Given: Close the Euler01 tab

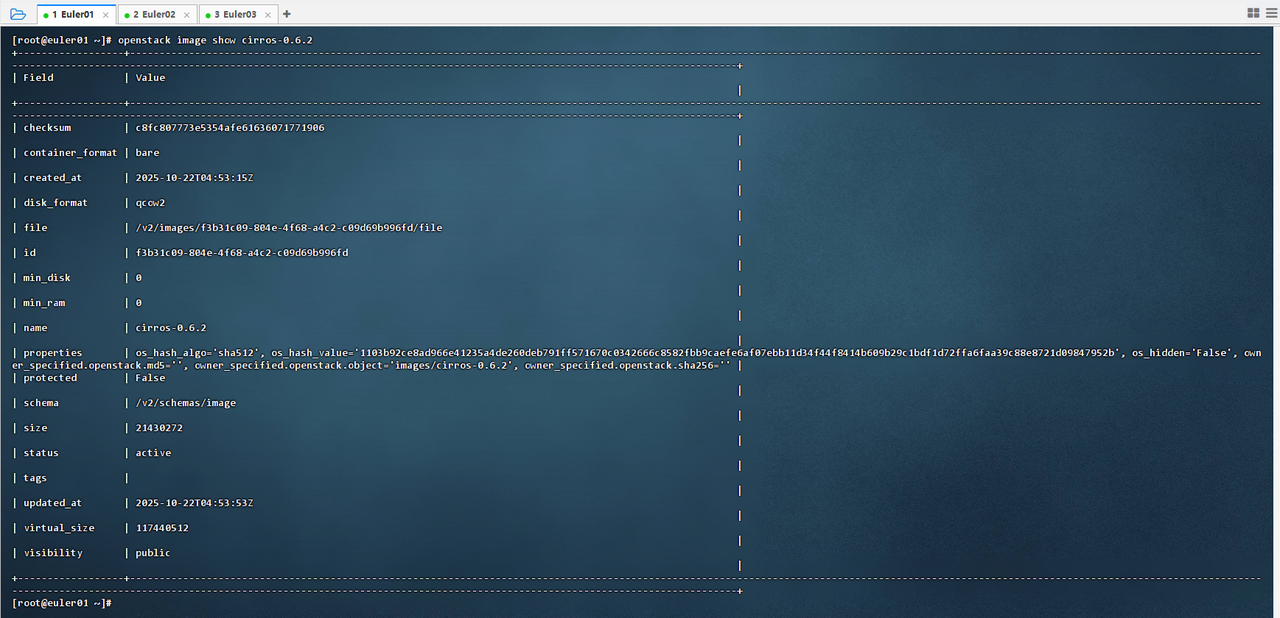Looking at the screenshot, I should [106, 15].
